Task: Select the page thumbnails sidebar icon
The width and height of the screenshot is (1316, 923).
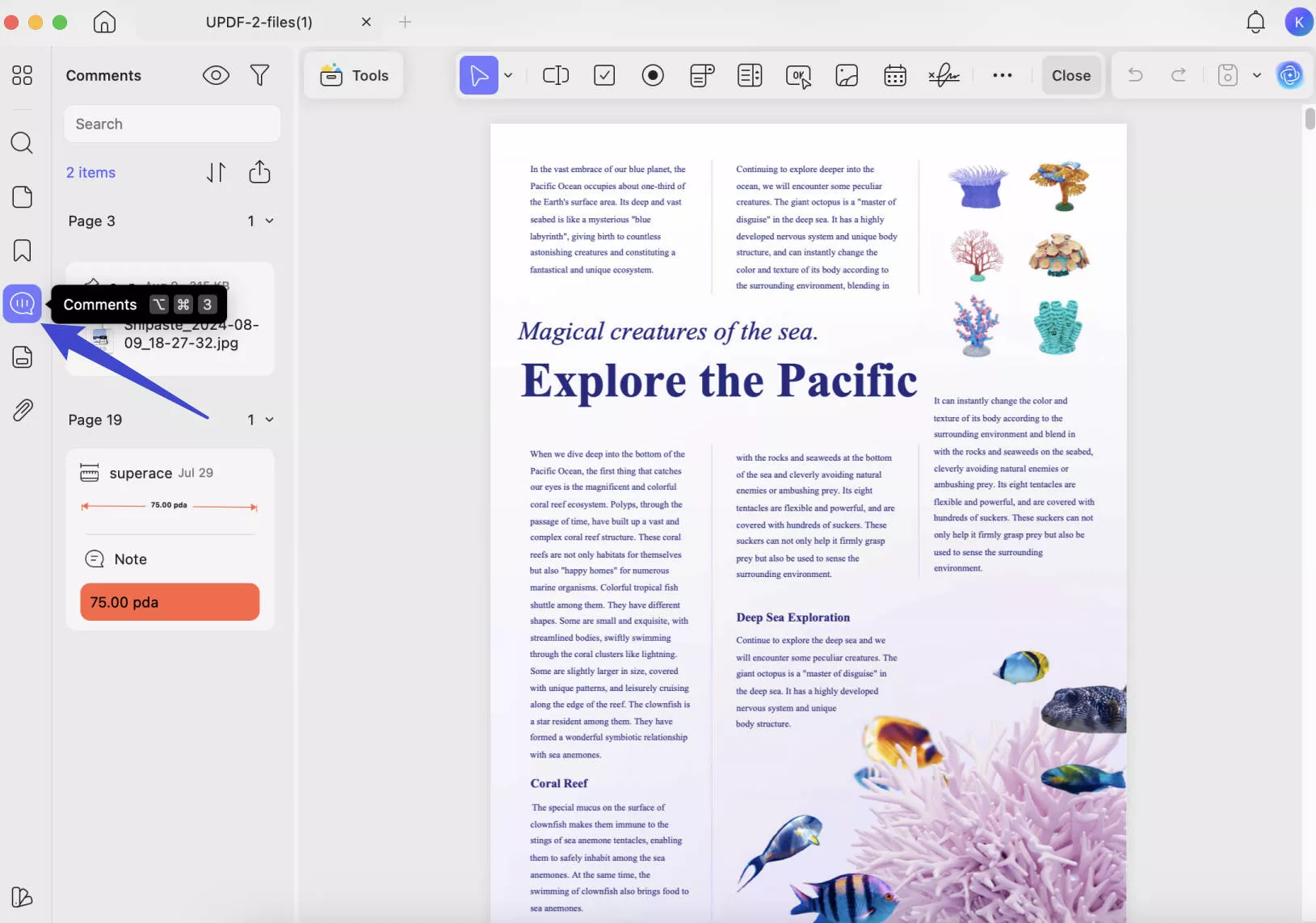Action: [23, 196]
